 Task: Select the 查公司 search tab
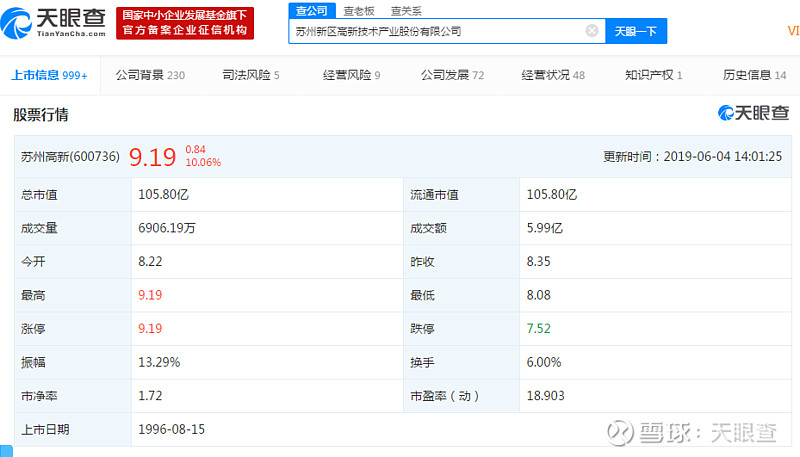point(312,11)
